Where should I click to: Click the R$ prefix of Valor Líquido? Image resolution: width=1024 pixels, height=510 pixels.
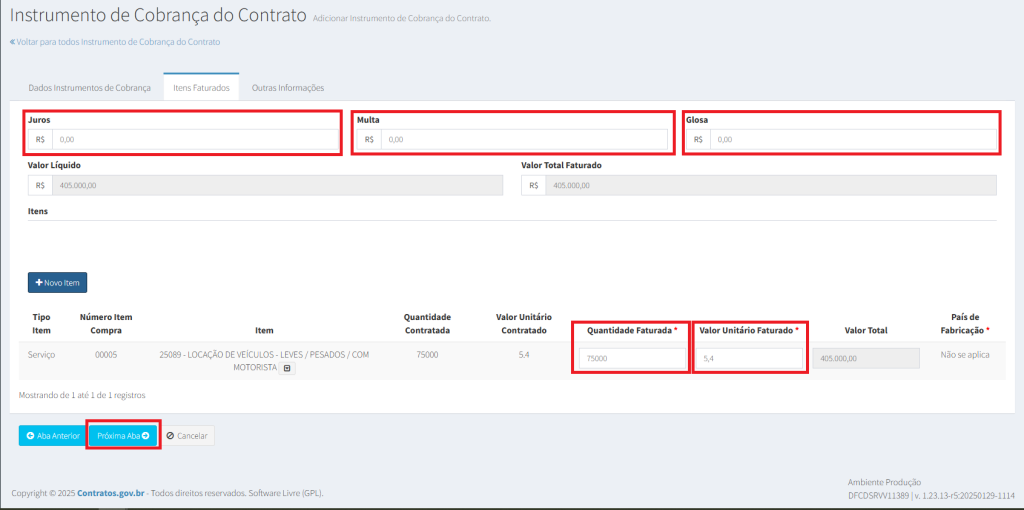tap(40, 185)
